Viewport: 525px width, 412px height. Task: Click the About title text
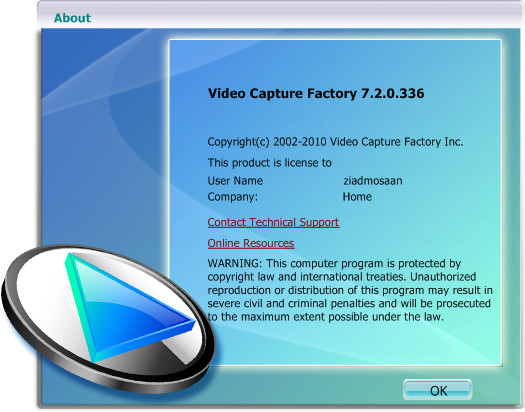tap(72, 18)
